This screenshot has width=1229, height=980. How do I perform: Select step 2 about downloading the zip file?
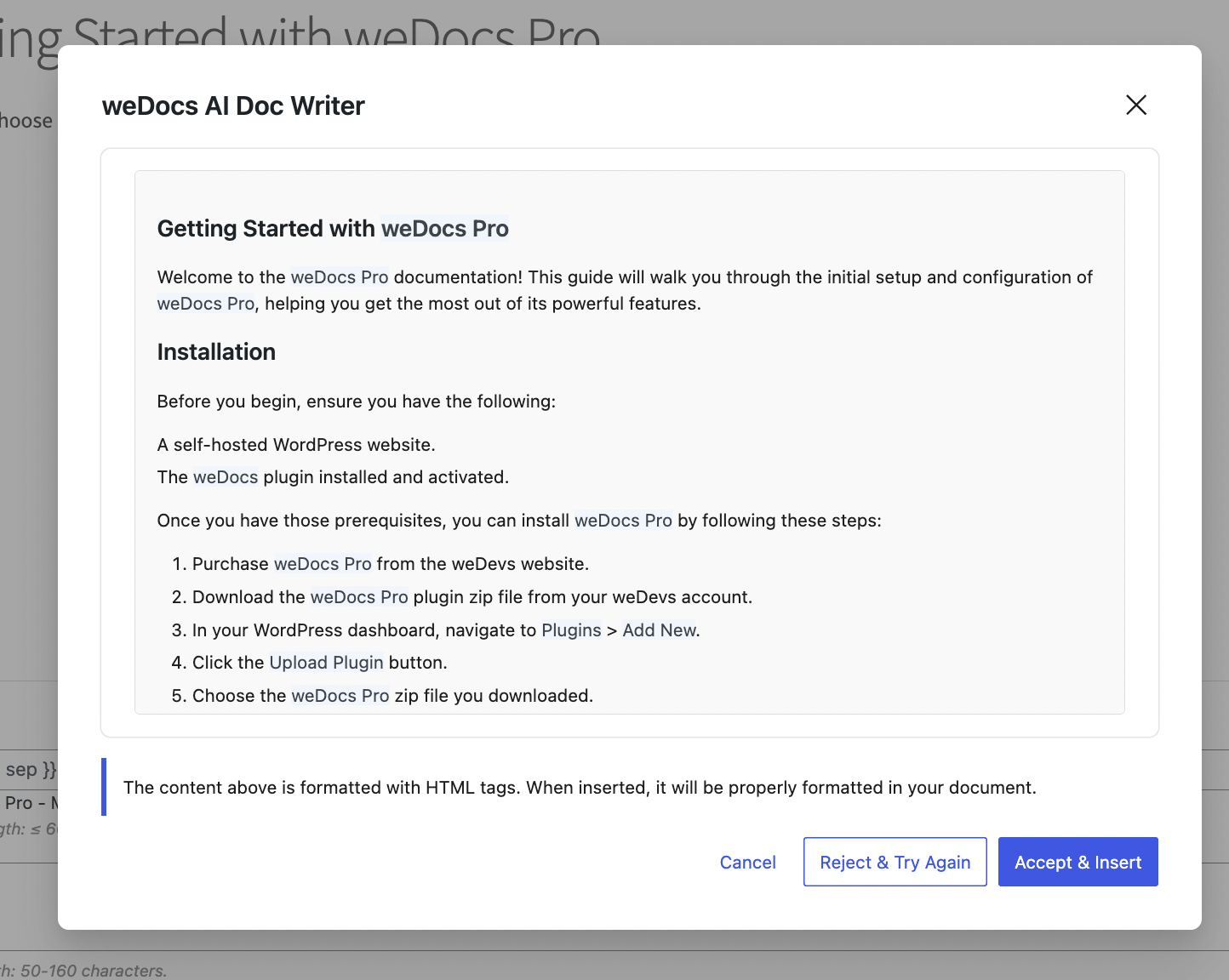click(x=472, y=597)
